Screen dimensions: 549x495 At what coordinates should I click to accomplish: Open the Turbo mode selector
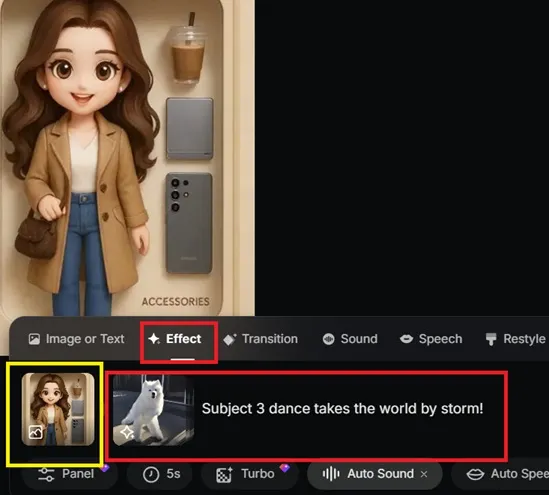click(x=250, y=474)
